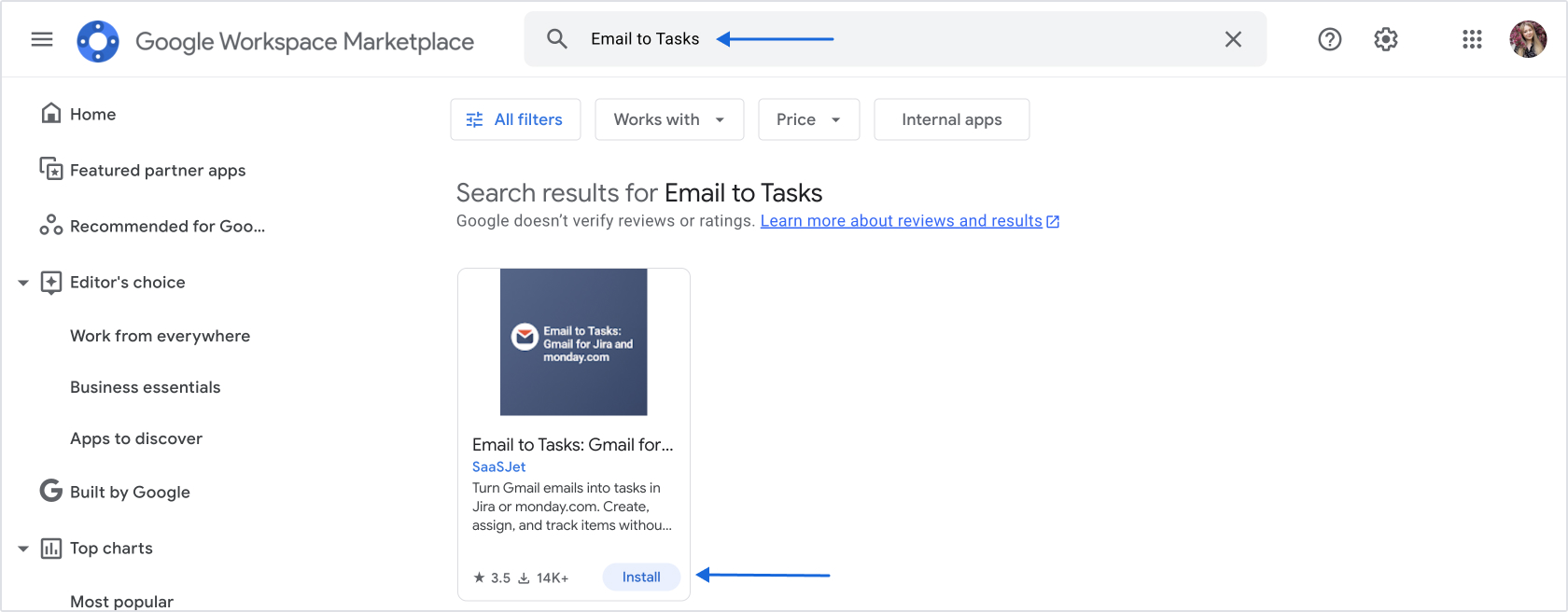
Task: Collapse the Editor's choice section
Action: pos(23,283)
